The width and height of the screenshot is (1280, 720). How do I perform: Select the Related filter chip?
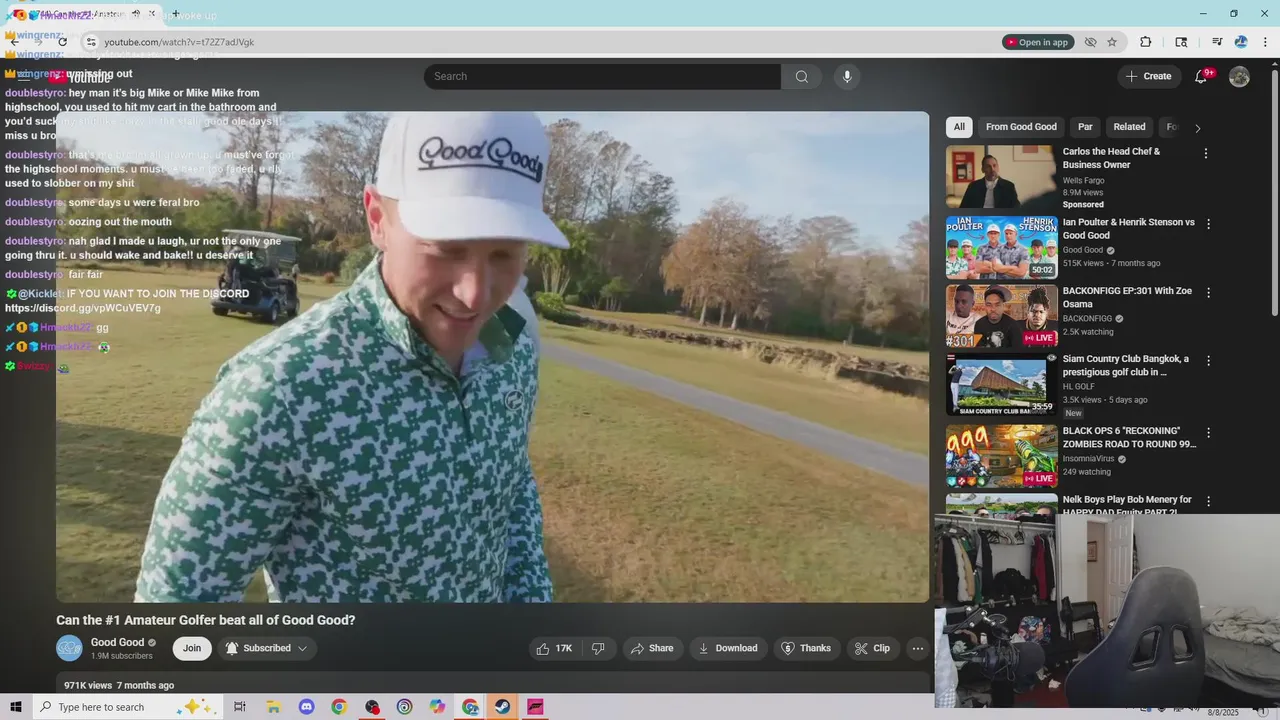1129,127
